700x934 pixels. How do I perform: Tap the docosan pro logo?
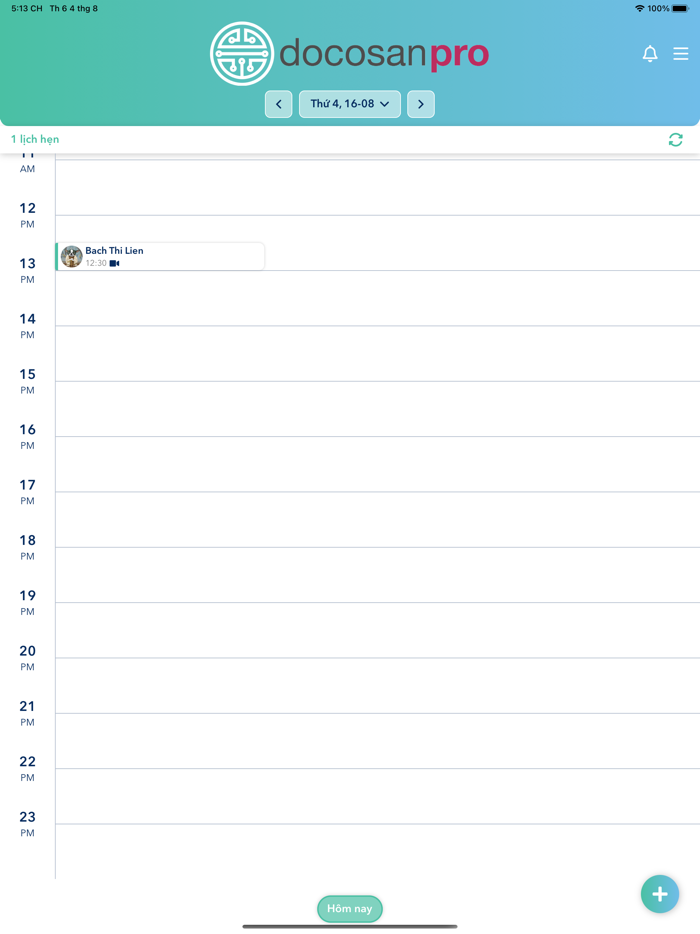(350, 54)
